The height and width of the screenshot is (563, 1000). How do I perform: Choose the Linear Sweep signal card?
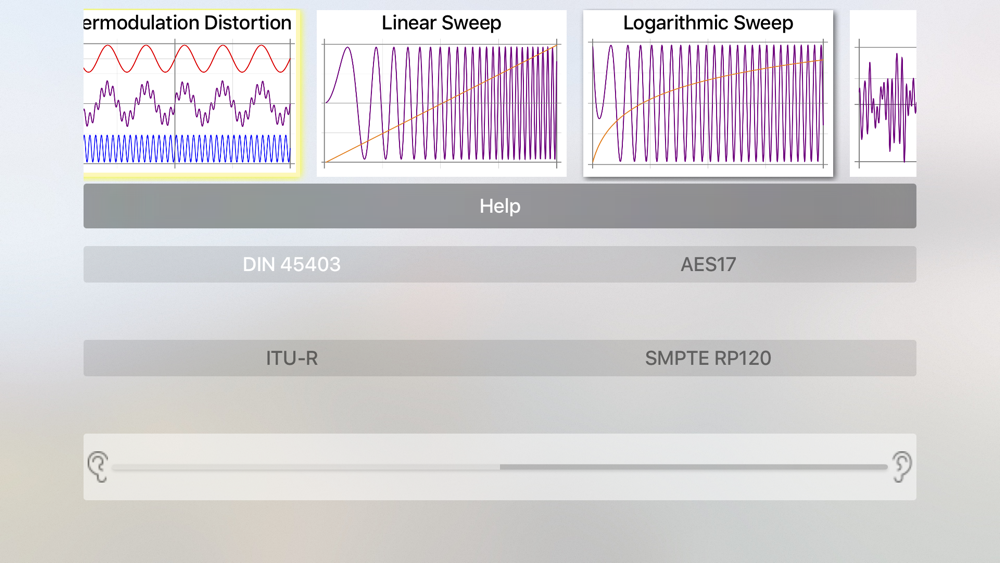441,93
